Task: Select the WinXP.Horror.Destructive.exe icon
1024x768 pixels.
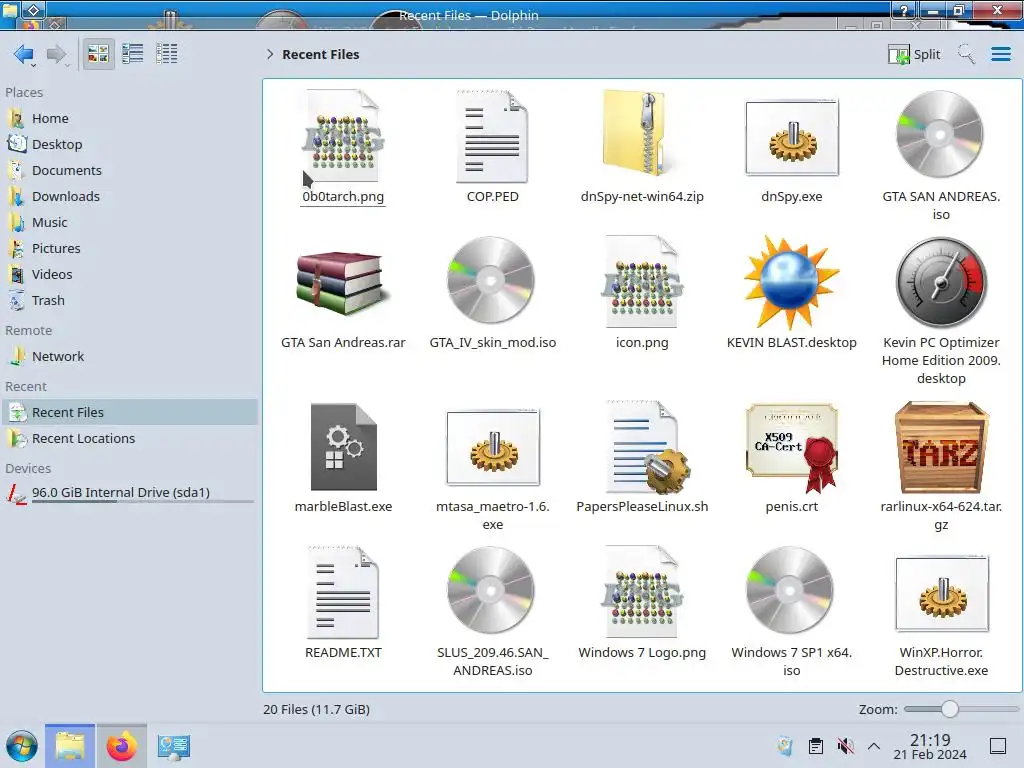Action: [x=942, y=593]
